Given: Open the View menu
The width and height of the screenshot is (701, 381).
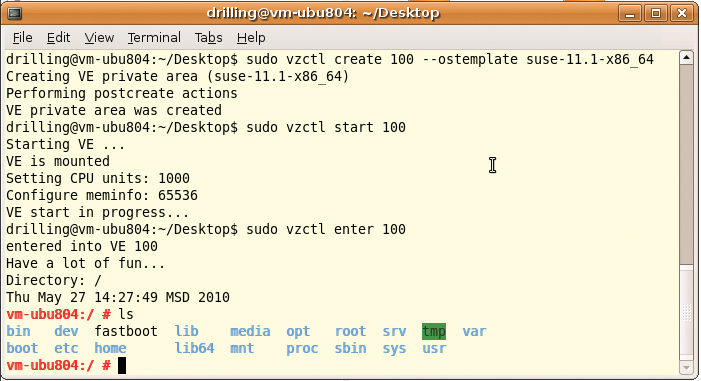Looking at the screenshot, I should tap(99, 38).
